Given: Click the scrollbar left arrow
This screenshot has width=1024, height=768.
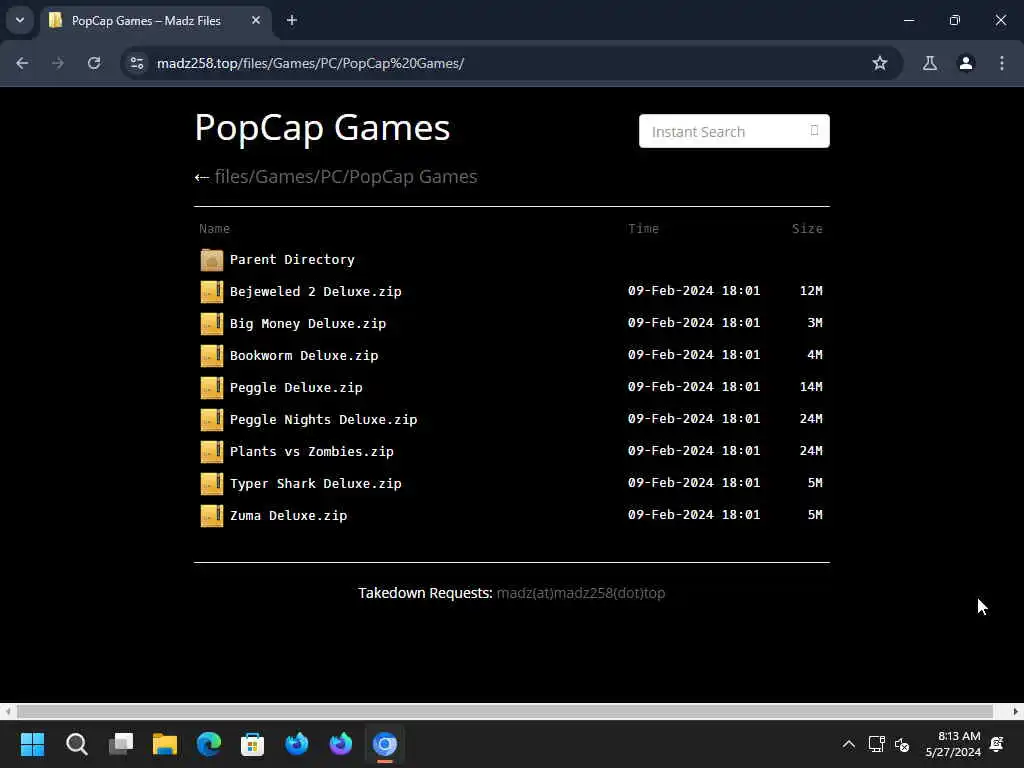Looking at the screenshot, I should pyautogui.click(x=7, y=711).
